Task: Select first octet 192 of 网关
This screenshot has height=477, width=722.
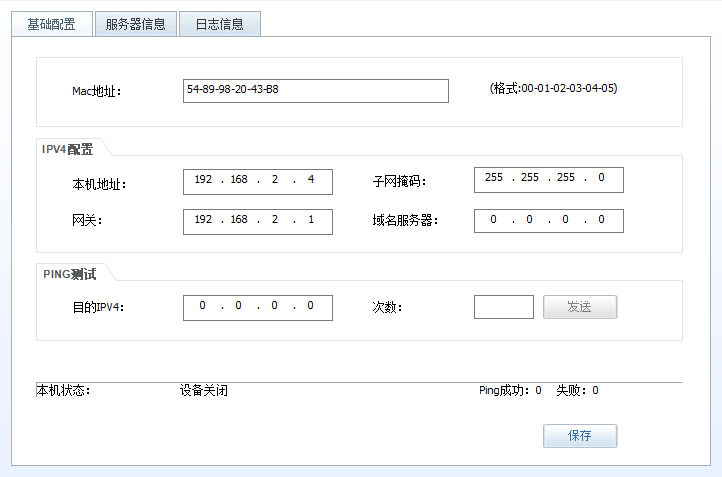Action: (203, 220)
